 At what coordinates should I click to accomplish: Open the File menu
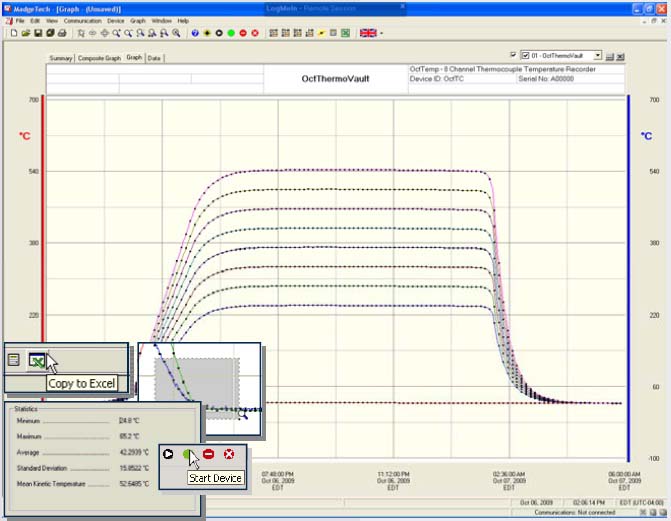(x=20, y=21)
